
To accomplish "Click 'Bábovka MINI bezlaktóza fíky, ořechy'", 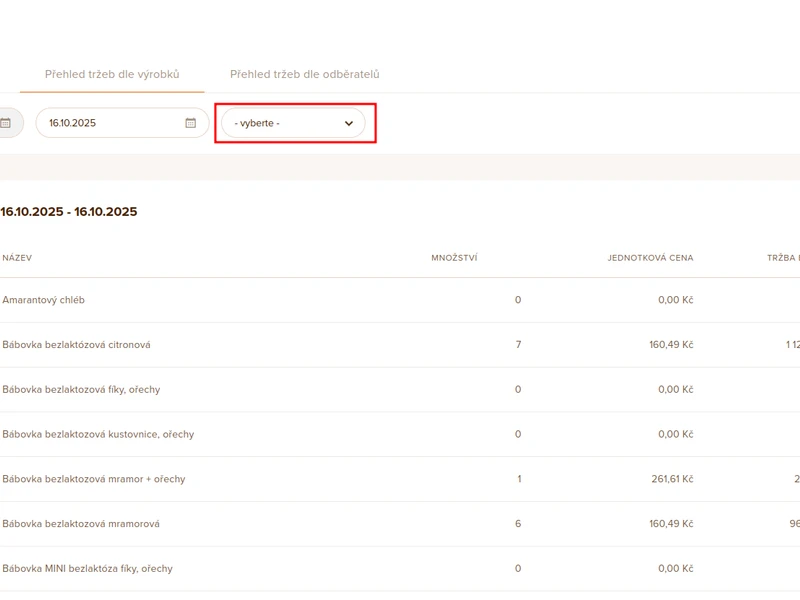I will [x=87, y=569].
